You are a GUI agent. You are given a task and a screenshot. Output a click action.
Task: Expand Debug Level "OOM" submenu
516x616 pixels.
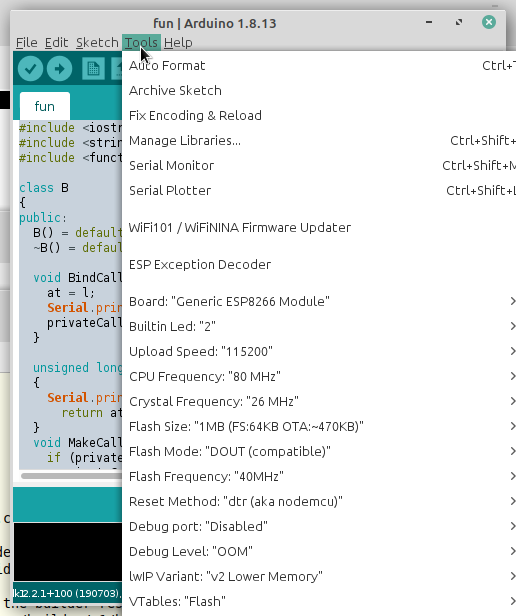(319, 551)
